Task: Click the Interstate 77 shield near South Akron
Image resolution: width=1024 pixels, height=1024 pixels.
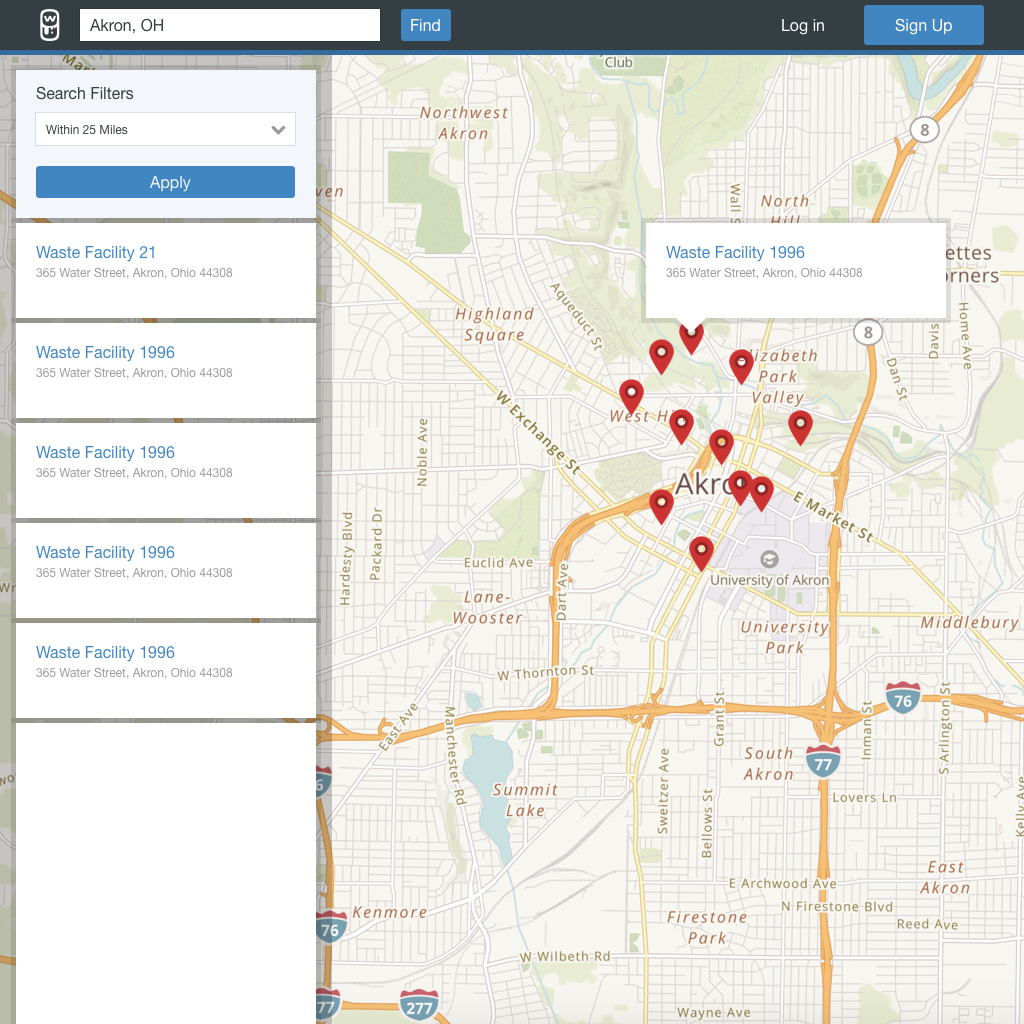Action: [823, 761]
